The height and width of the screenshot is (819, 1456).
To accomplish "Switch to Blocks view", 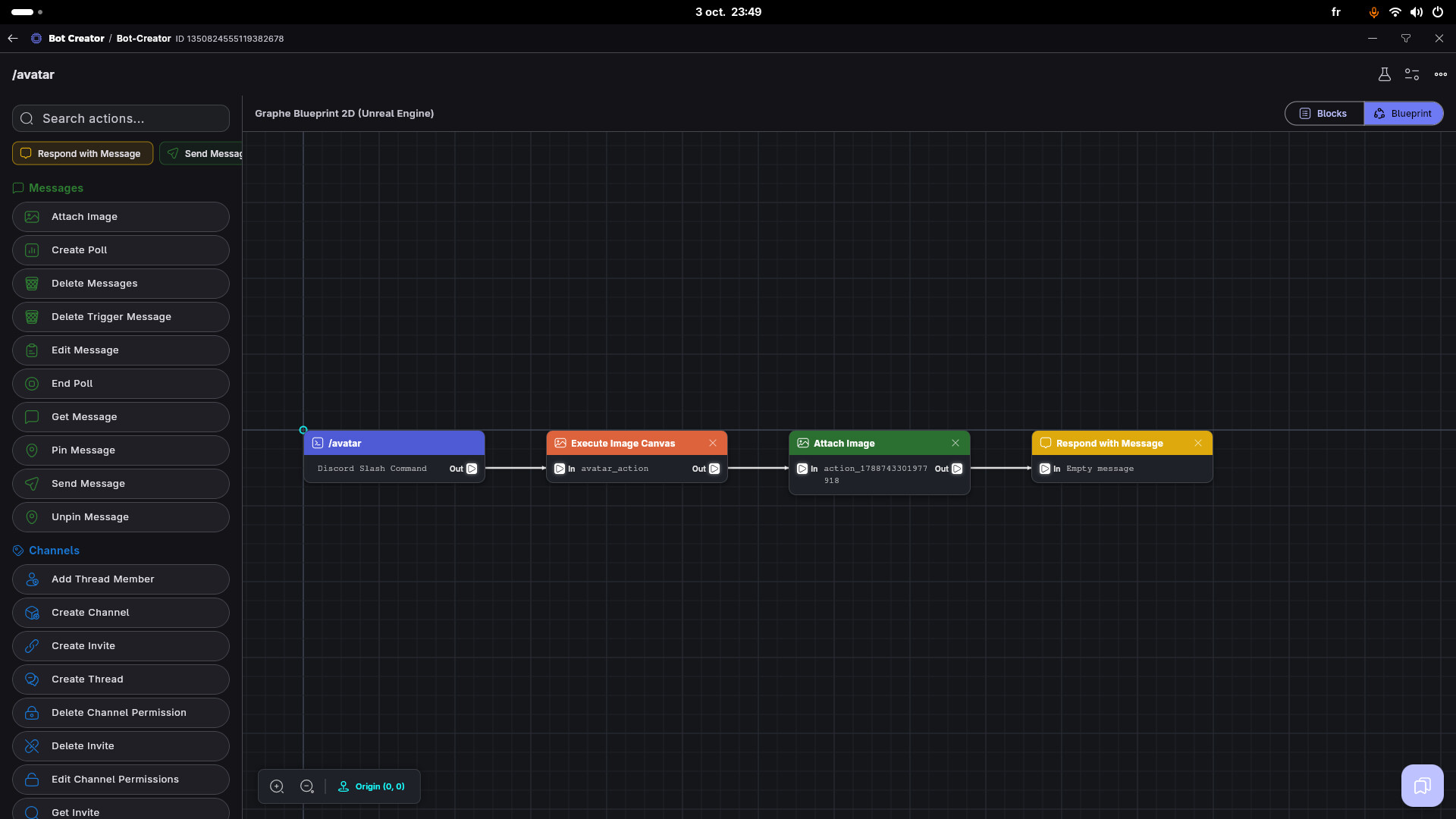I will [x=1324, y=114].
